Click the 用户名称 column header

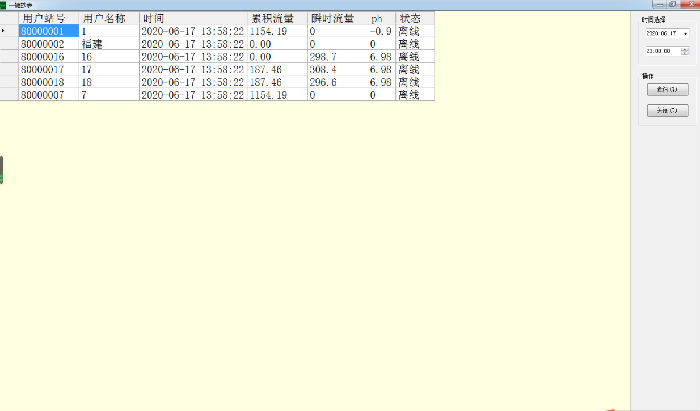pyautogui.click(x=108, y=19)
